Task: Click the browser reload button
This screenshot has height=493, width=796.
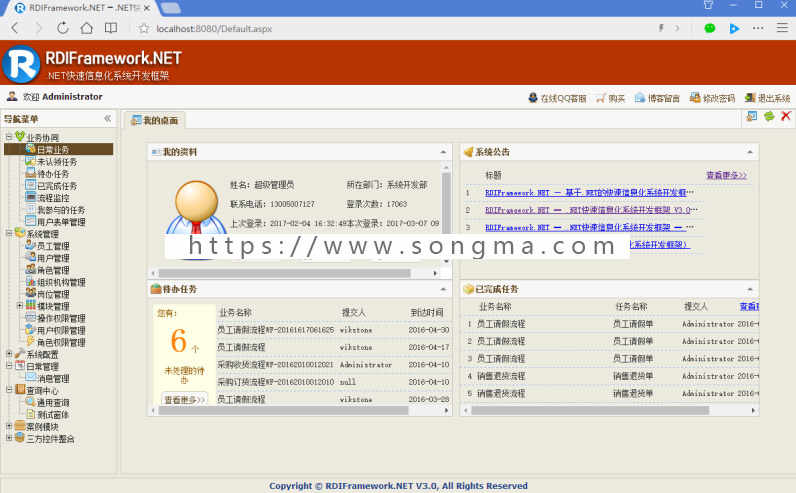Action: (62, 28)
